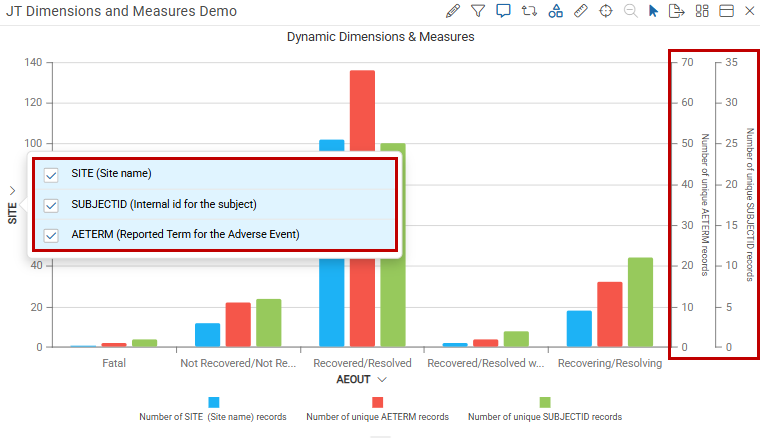Click the blue Recovering/Resolving bar

[579, 328]
